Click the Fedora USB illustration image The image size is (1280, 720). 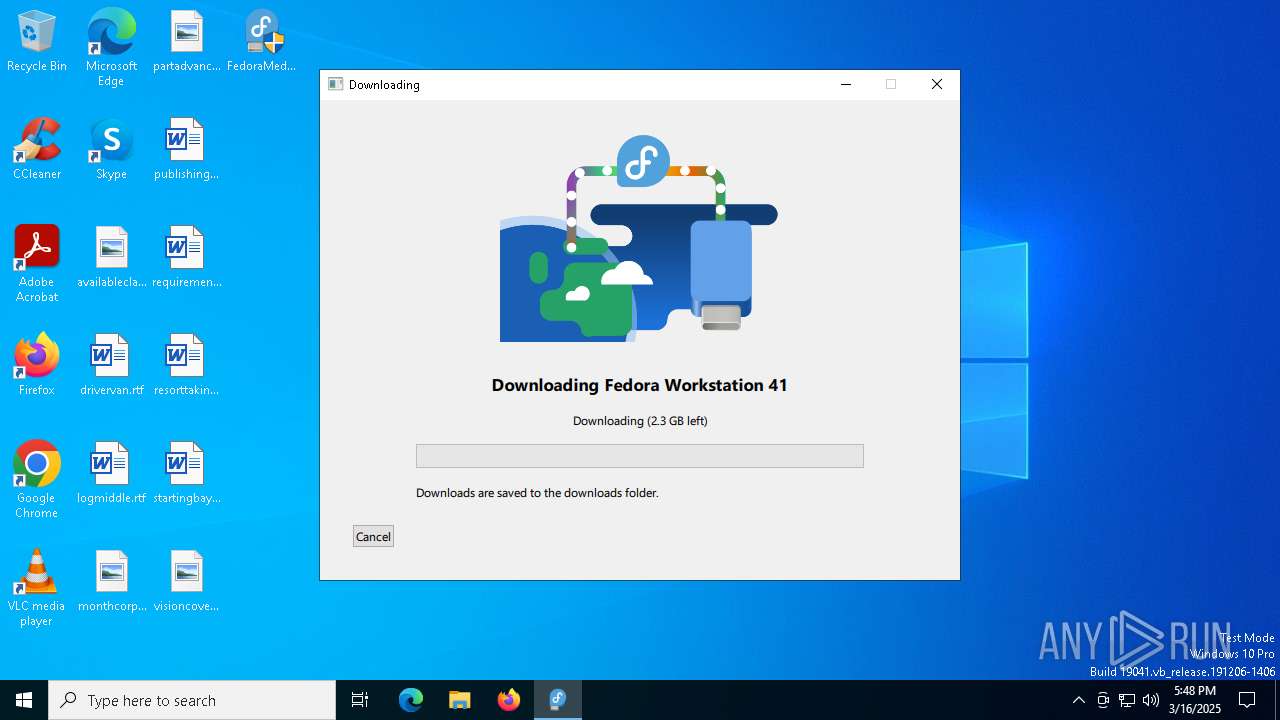point(639,238)
